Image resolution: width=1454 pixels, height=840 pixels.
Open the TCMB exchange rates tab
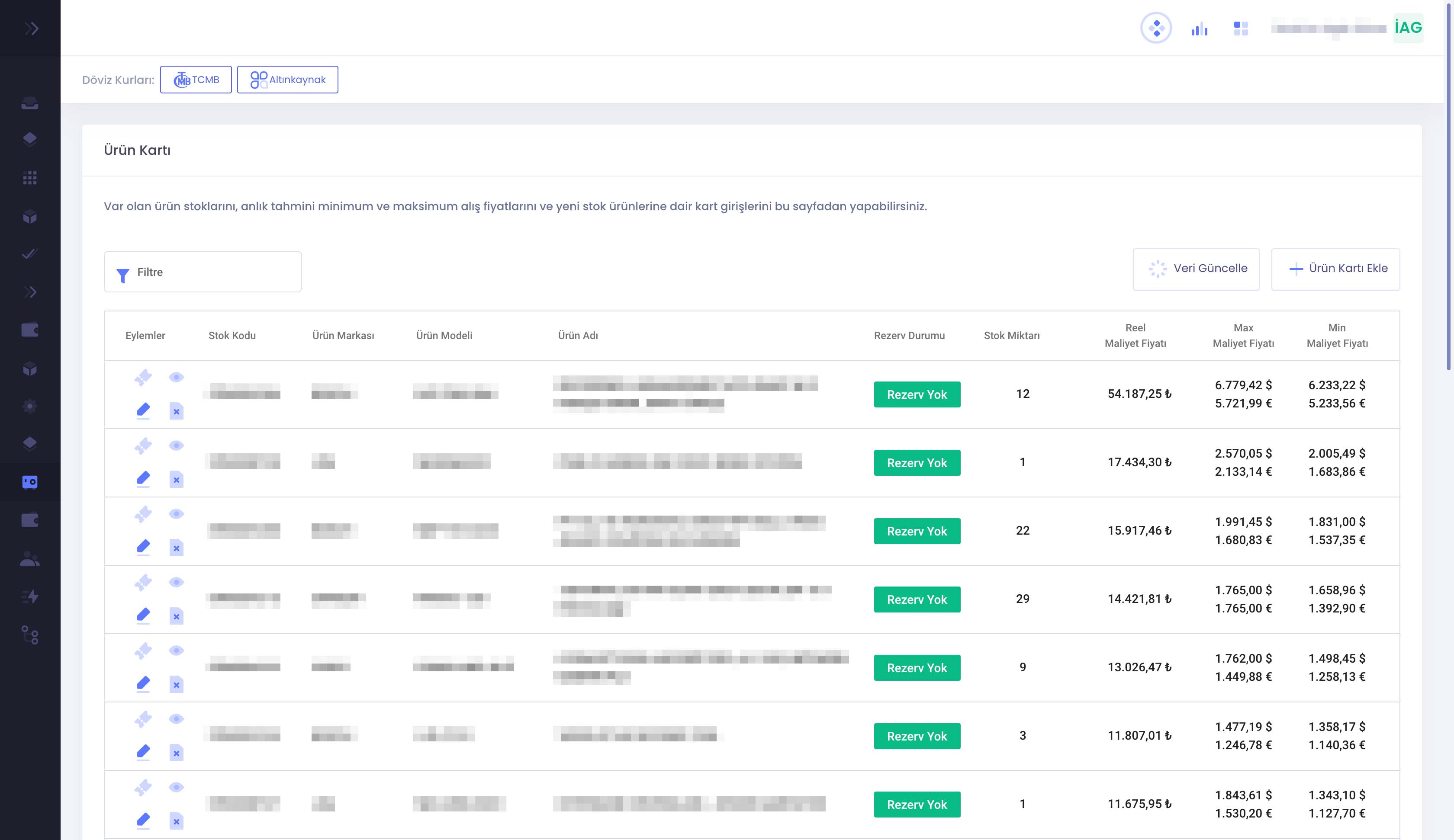click(196, 80)
